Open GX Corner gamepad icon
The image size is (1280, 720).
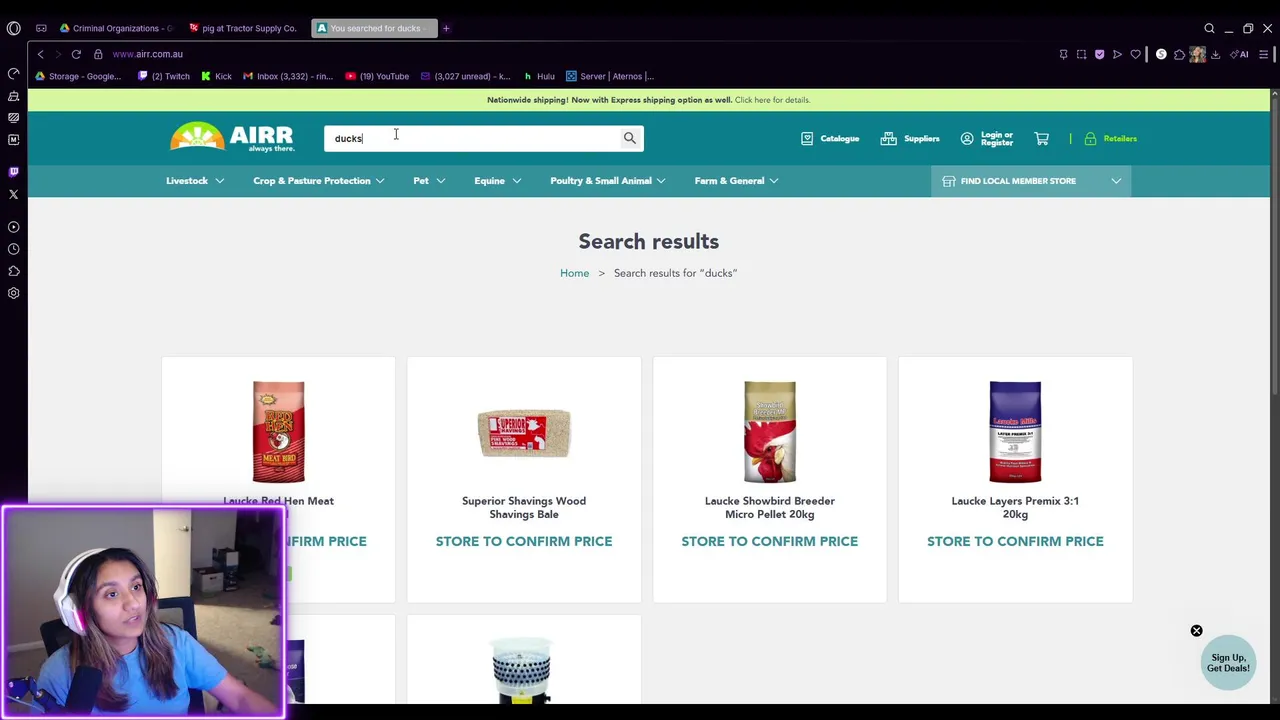click(41, 28)
